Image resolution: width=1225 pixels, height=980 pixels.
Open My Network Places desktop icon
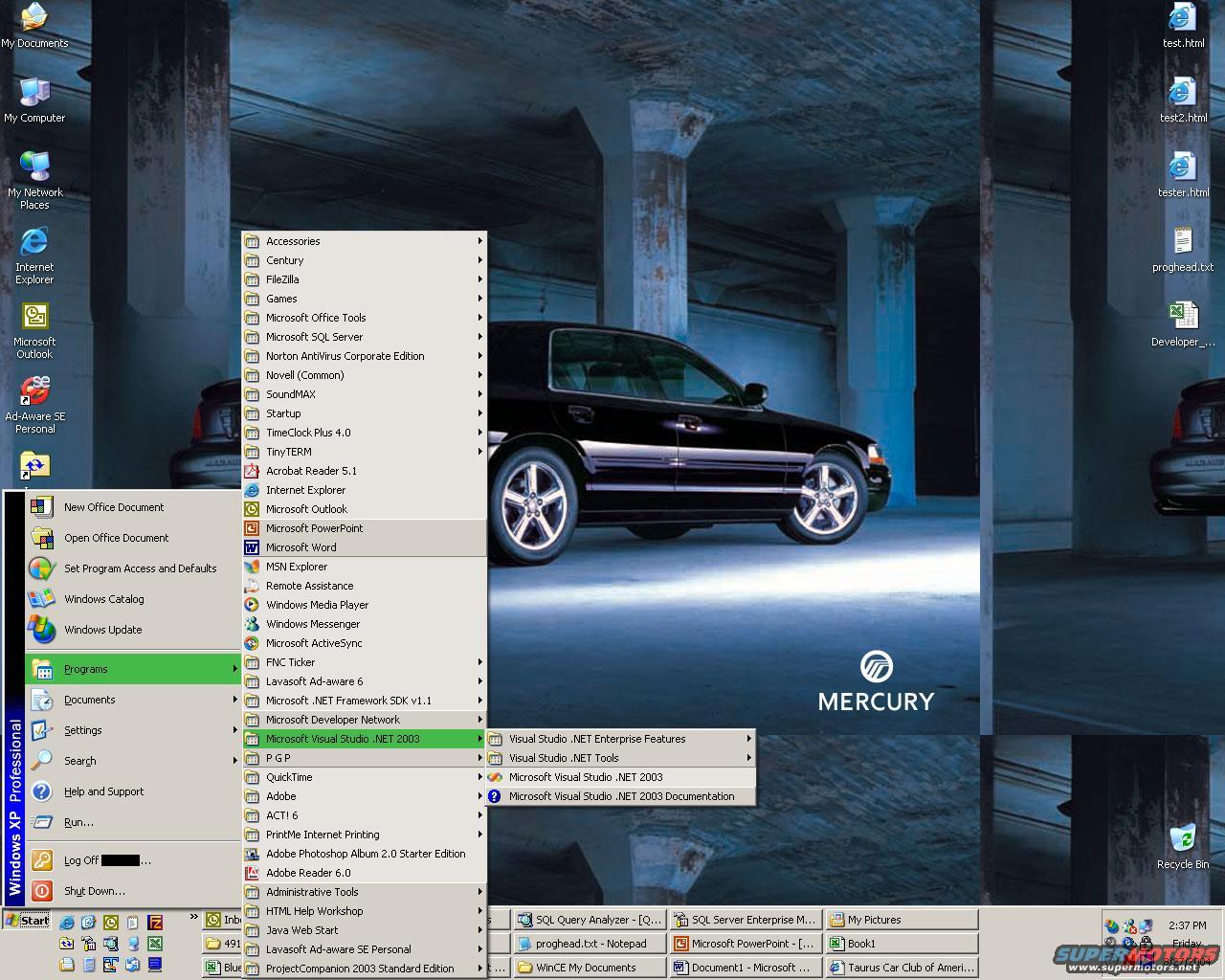point(34,168)
